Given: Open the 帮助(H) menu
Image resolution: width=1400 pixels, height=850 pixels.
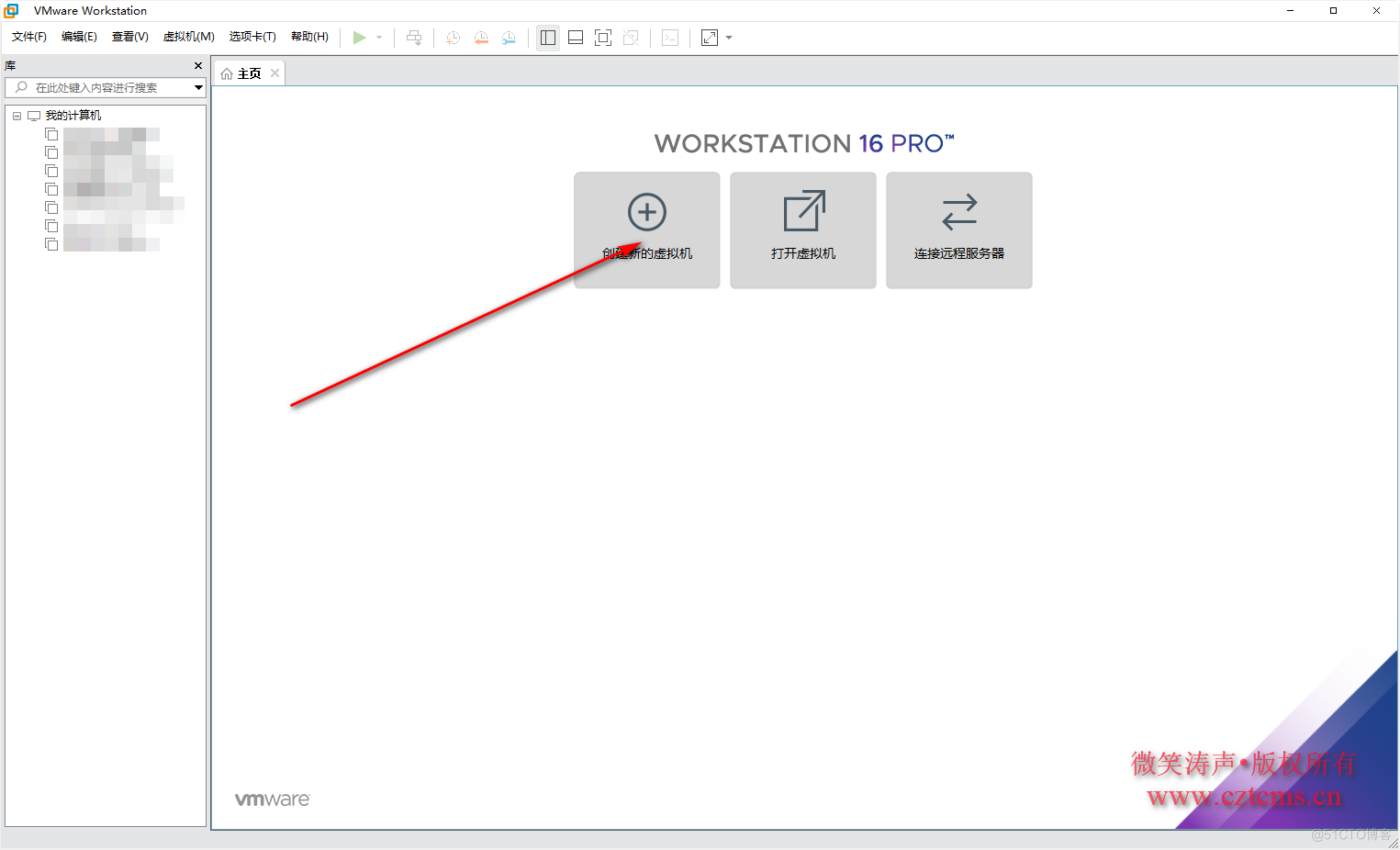Looking at the screenshot, I should click(x=309, y=37).
